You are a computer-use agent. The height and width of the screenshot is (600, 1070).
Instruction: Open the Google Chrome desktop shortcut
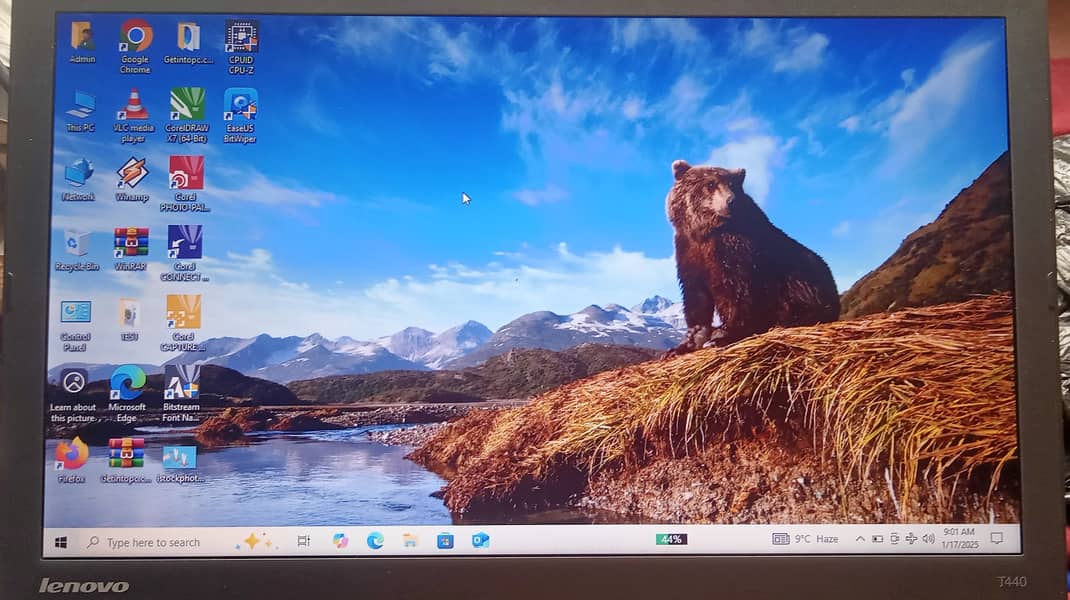coord(135,38)
